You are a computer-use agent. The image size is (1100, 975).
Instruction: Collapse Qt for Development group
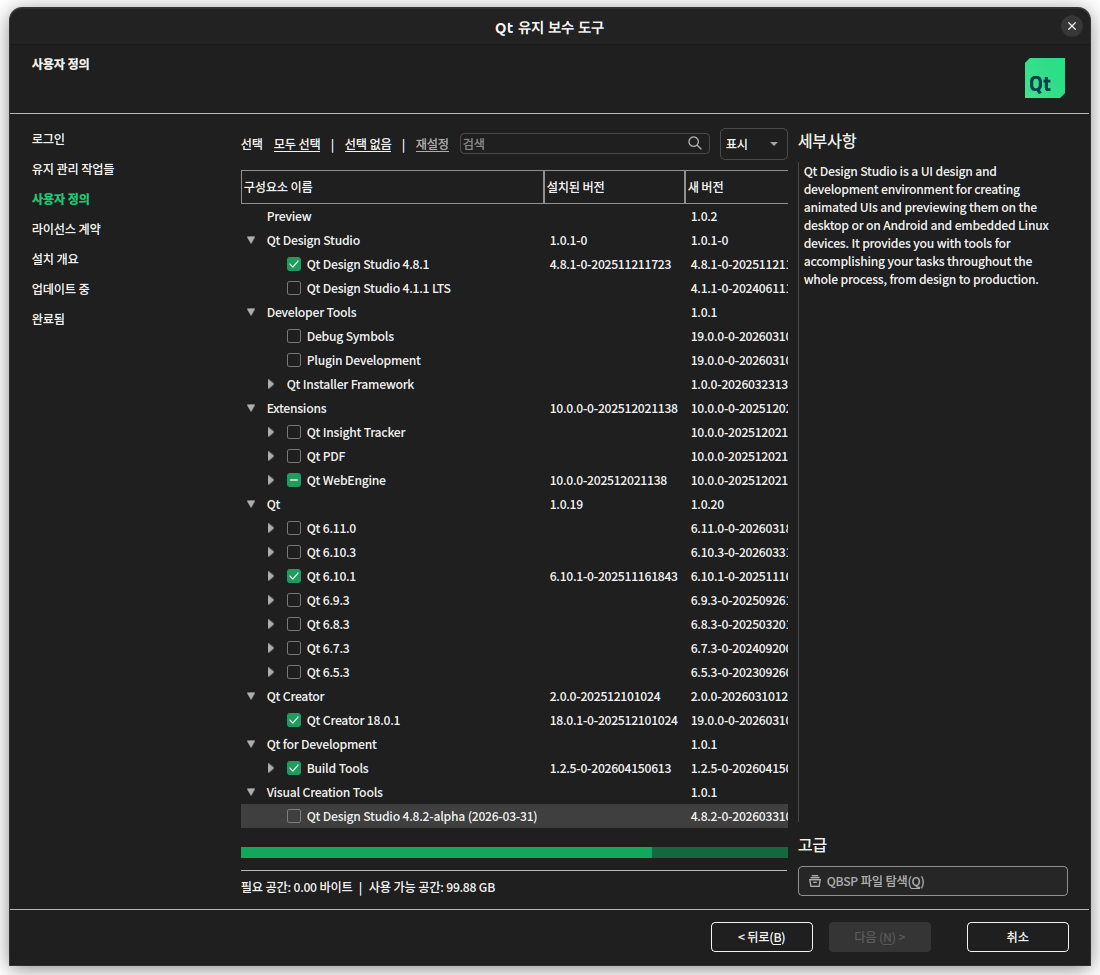251,744
